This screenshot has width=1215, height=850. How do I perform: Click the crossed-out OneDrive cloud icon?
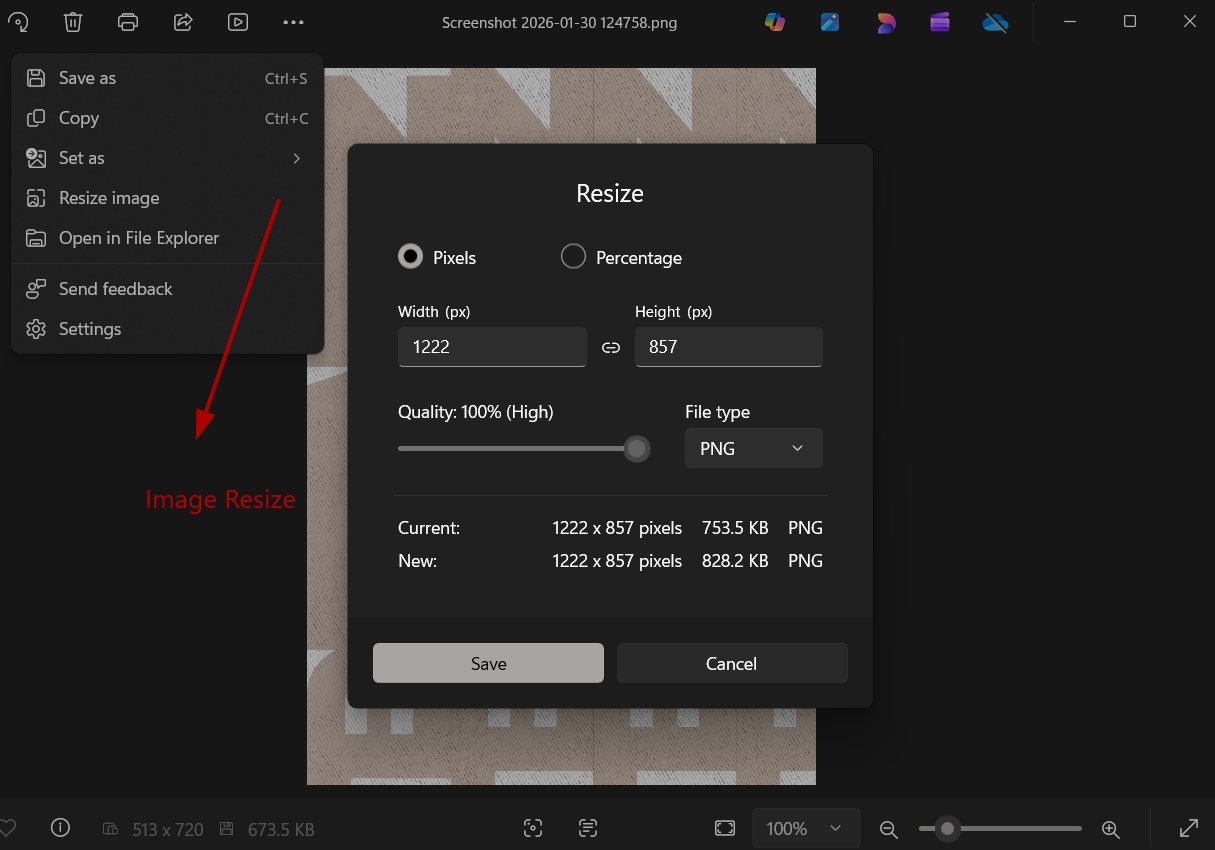995,22
